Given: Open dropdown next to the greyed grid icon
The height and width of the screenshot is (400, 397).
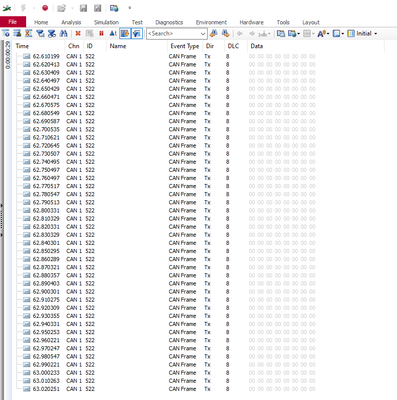Looking at the screenshot, I should (x=313, y=33).
